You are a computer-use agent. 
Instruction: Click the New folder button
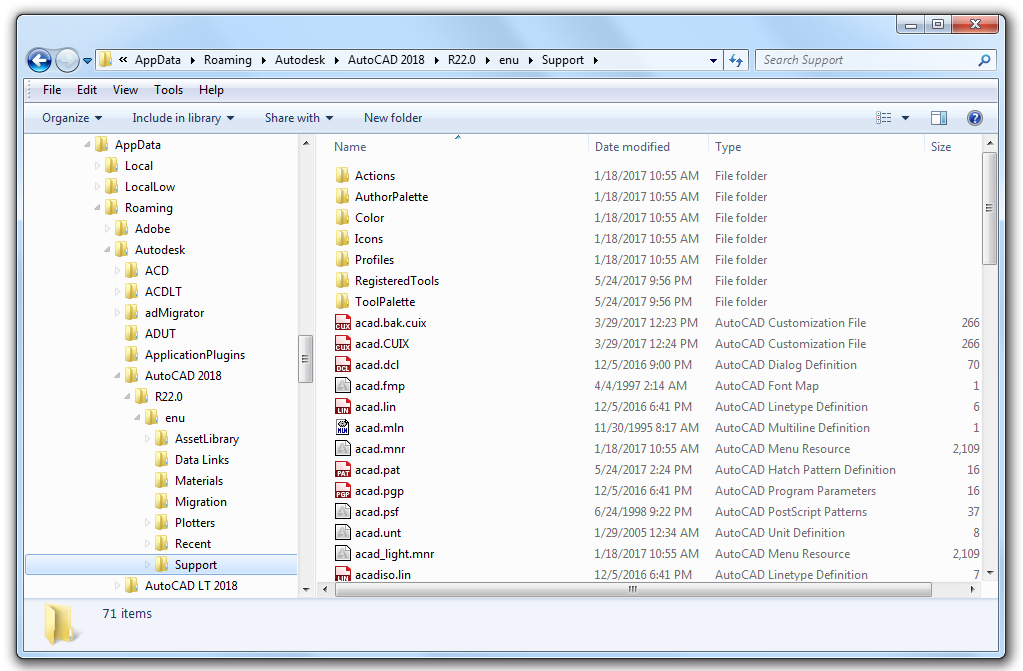pos(393,118)
